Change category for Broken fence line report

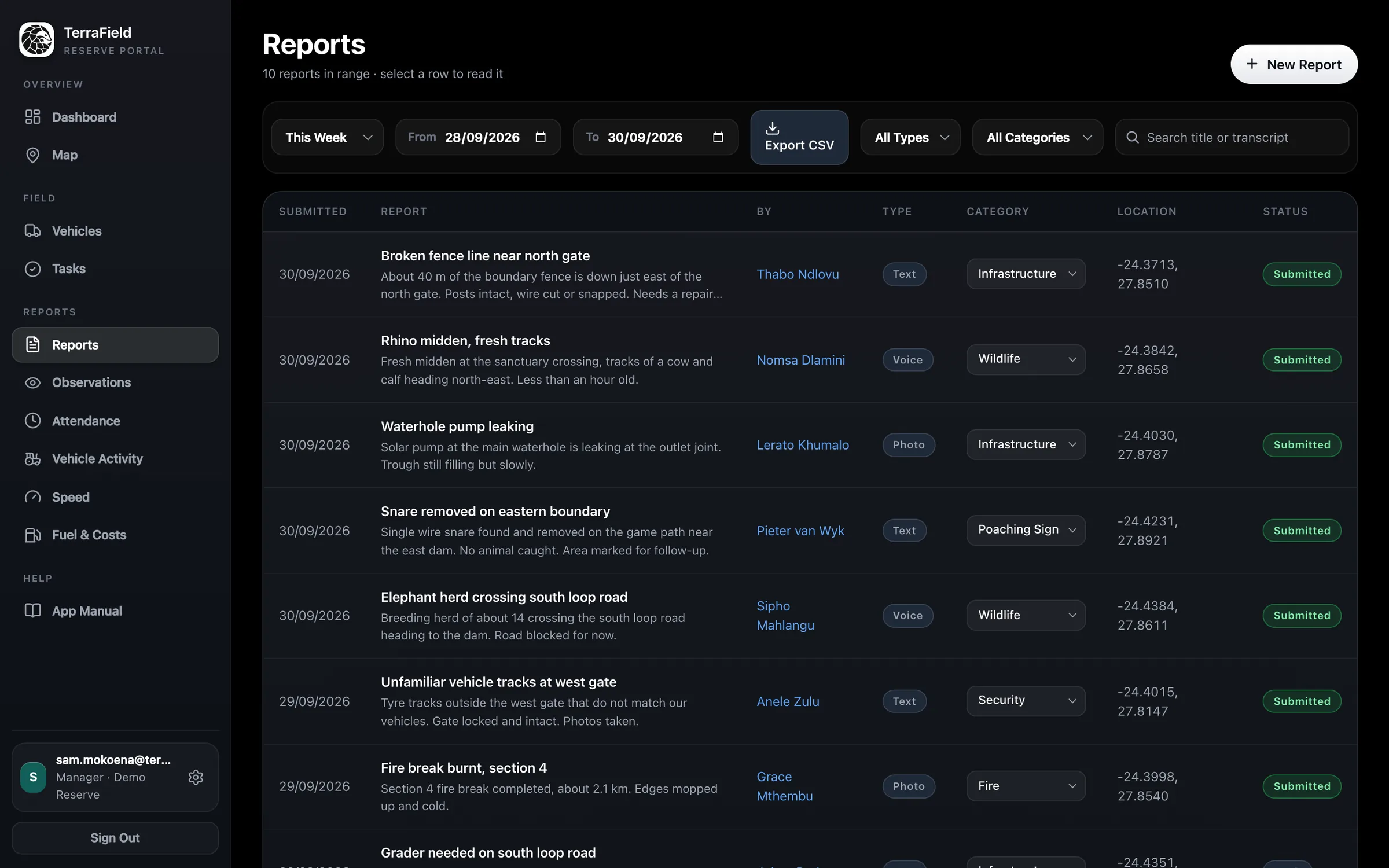pyautogui.click(x=1026, y=274)
